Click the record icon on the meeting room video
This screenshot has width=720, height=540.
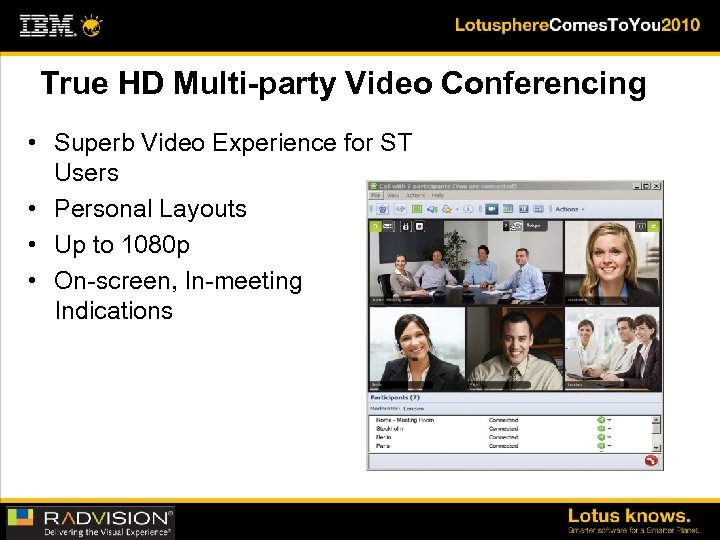pos(419,226)
